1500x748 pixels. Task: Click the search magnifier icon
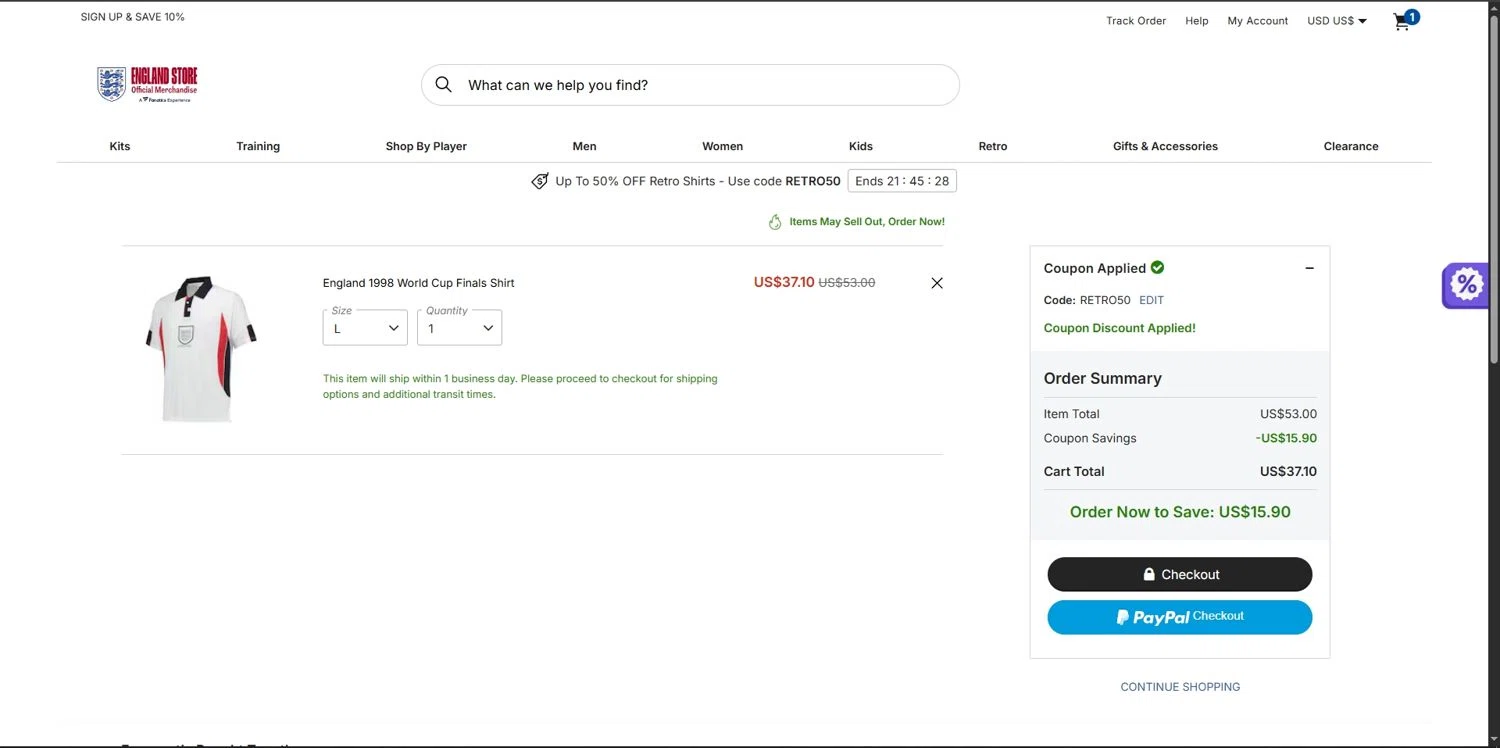tap(444, 85)
